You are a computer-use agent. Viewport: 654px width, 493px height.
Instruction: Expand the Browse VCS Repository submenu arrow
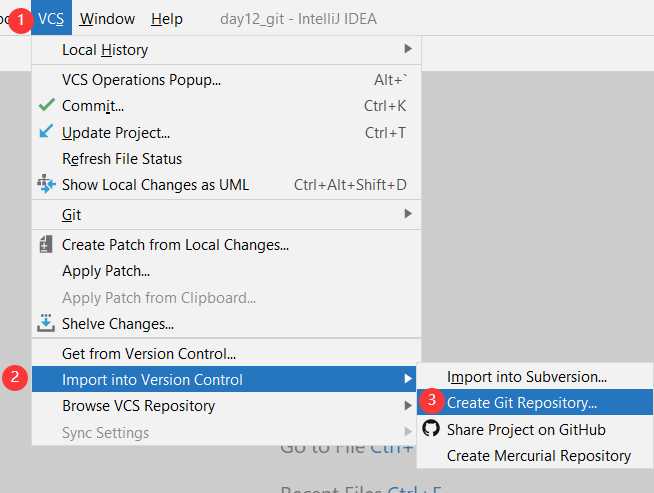tap(408, 405)
